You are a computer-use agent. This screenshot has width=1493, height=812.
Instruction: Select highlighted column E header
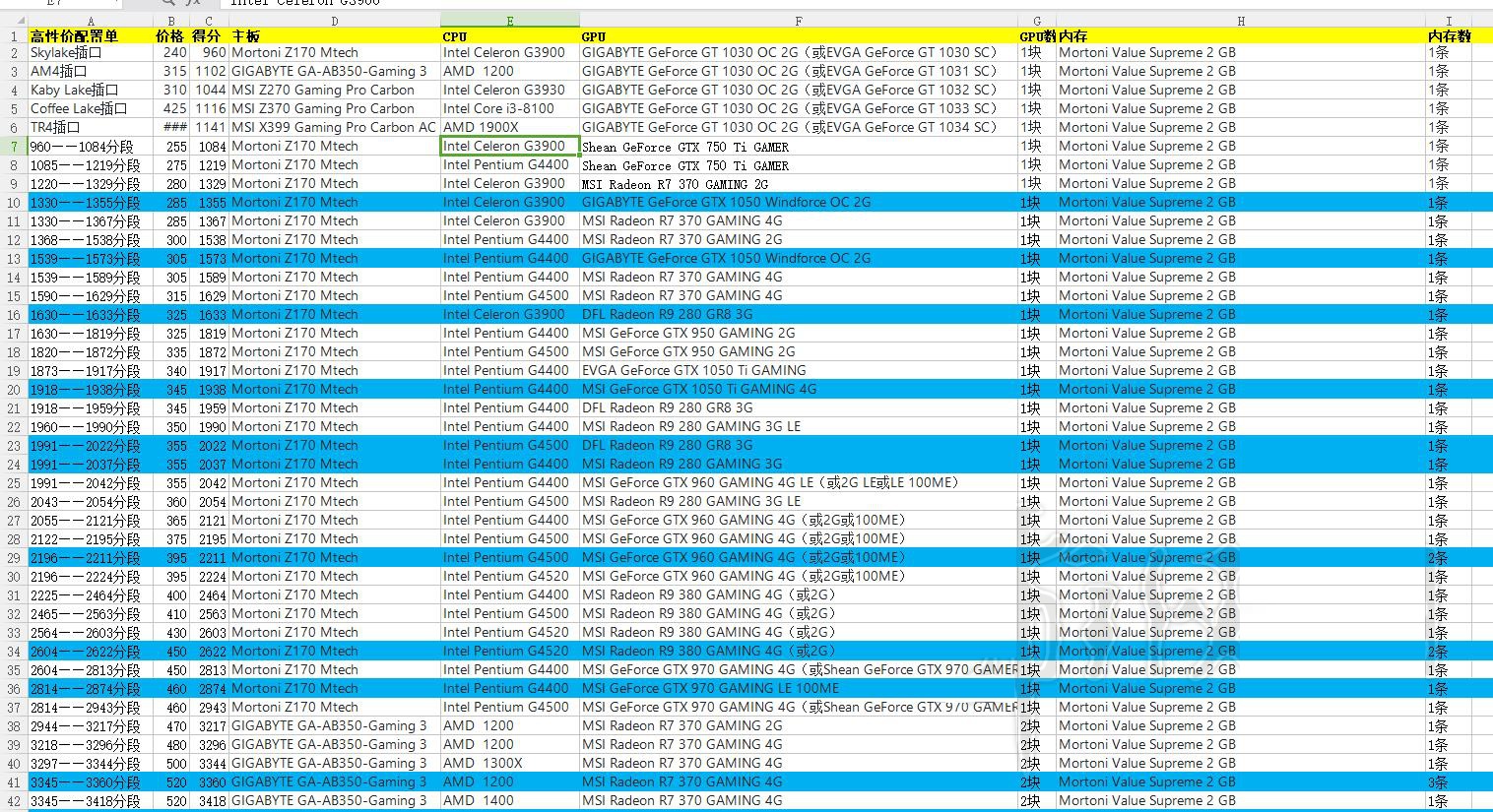(510, 21)
